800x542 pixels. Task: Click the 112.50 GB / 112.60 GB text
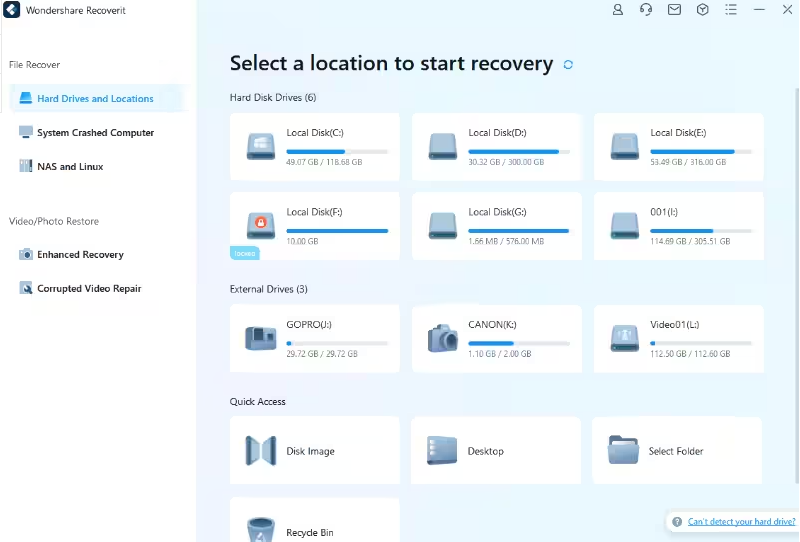[x=690, y=354]
